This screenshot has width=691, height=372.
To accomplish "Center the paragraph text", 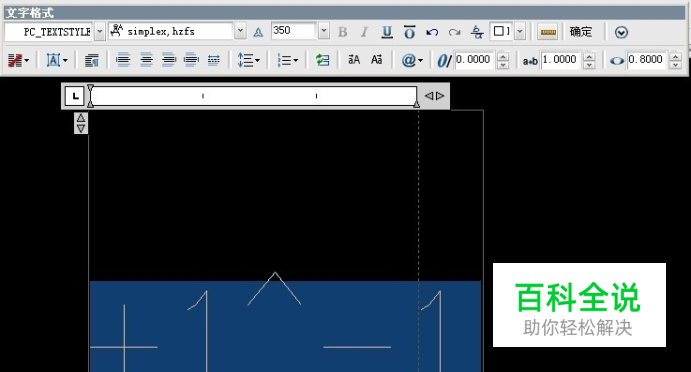I will 146,60.
